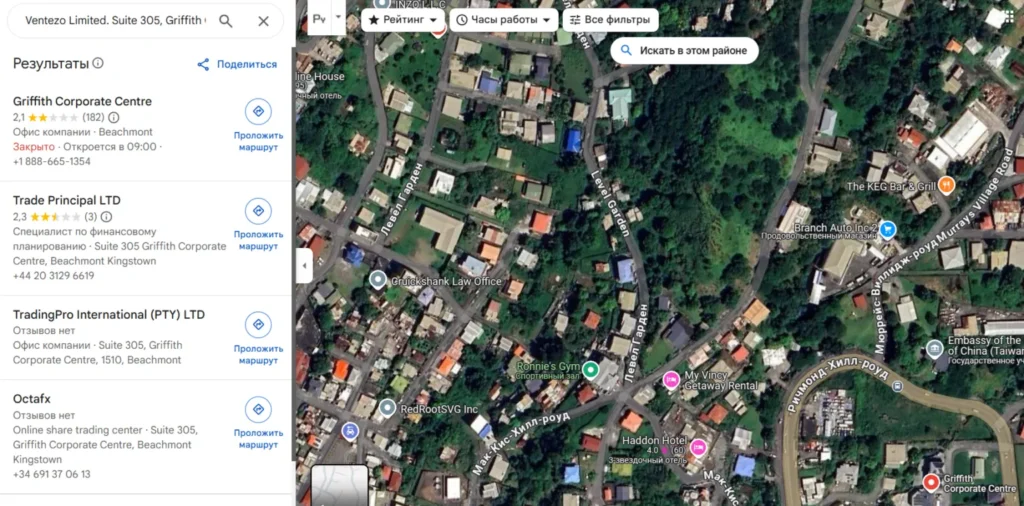Open the Рейтинг filter dropdown
This screenshot has height=506, width=1024.
(x=403, y=20)
